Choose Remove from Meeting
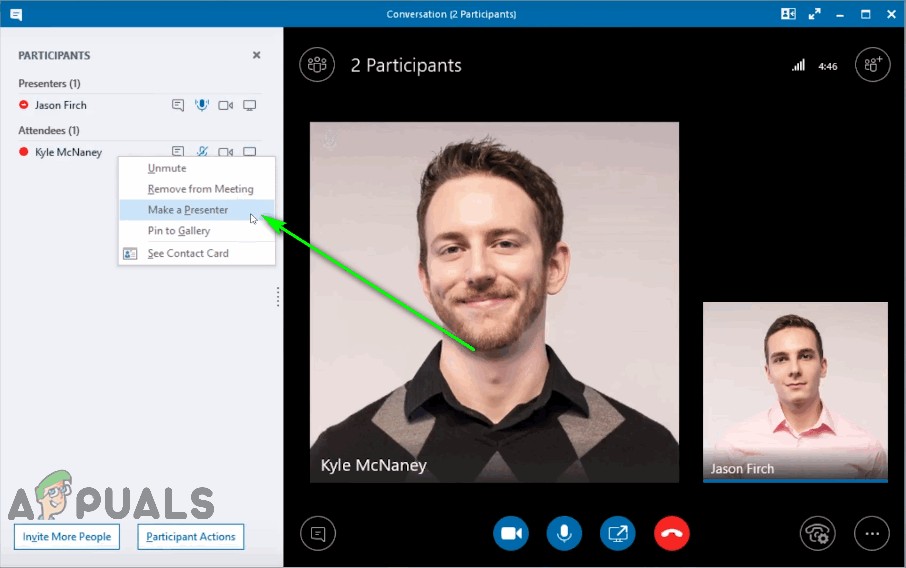 coord(196,189)
